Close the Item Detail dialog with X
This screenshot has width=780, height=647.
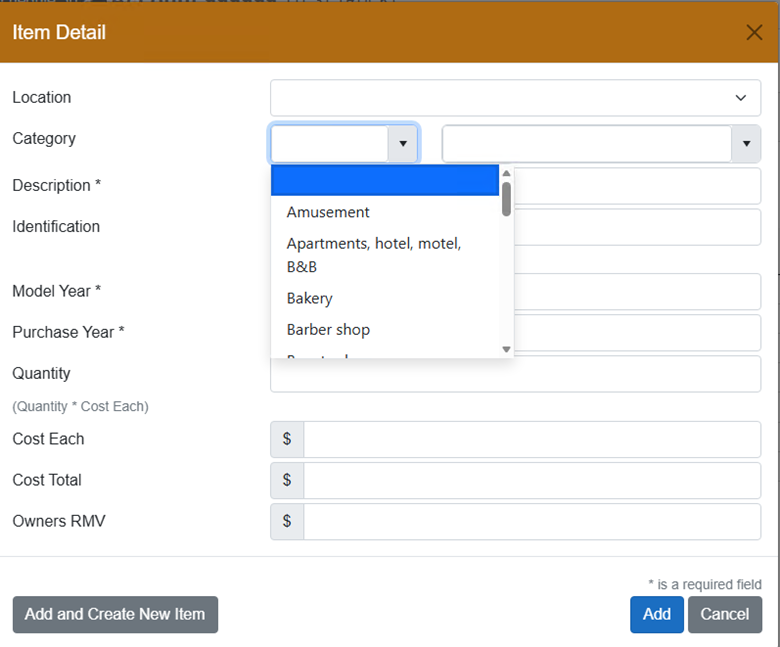pyautogui.click(x=754, y=32)
